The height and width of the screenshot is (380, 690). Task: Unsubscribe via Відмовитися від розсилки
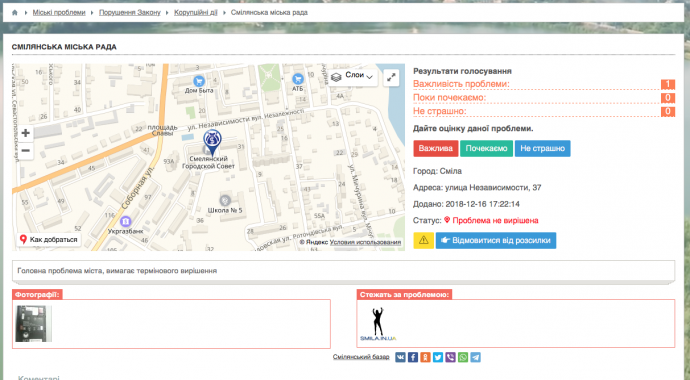point(496,240)
